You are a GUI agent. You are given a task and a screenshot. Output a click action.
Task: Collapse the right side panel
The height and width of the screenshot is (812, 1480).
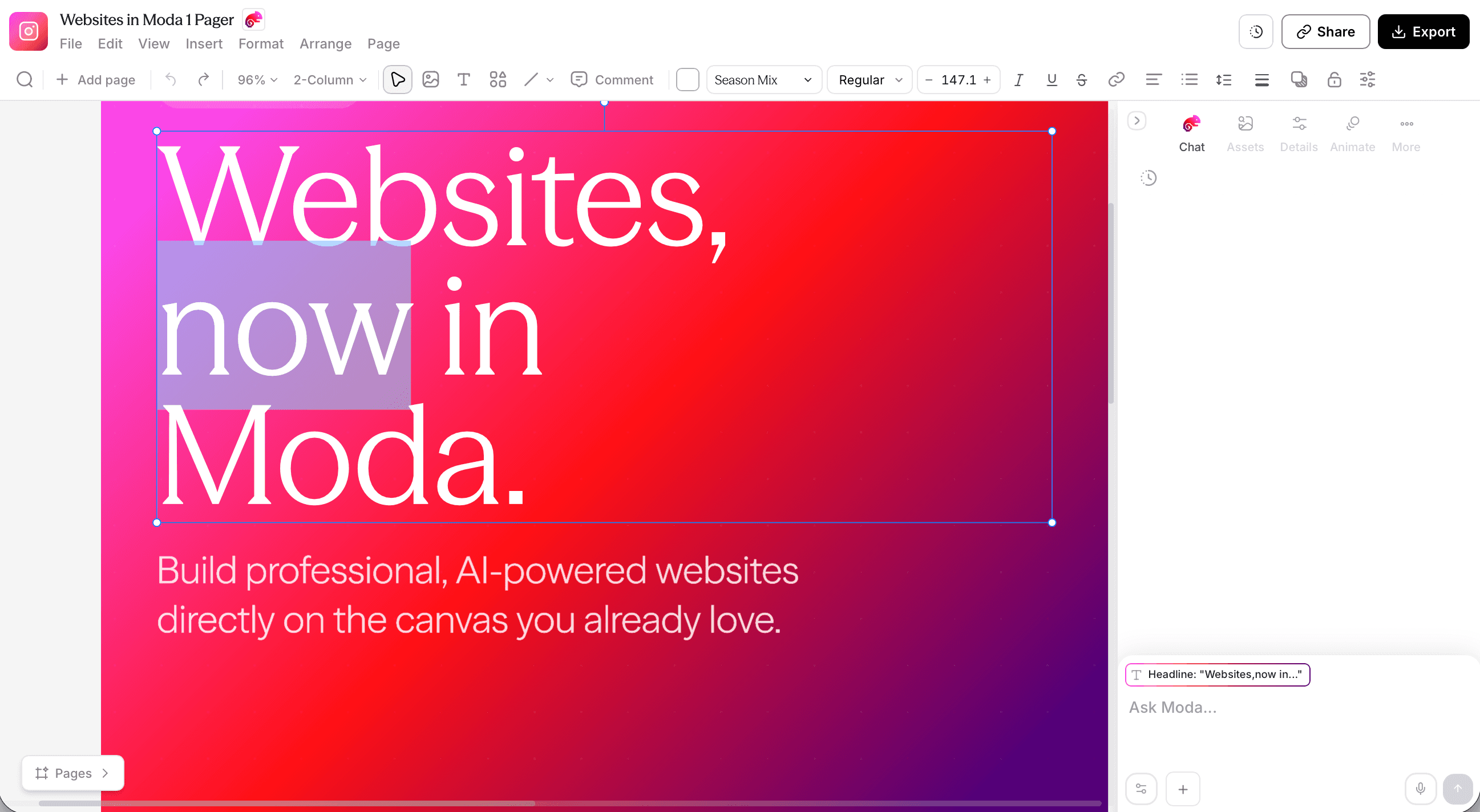[x=1137, y=120]
